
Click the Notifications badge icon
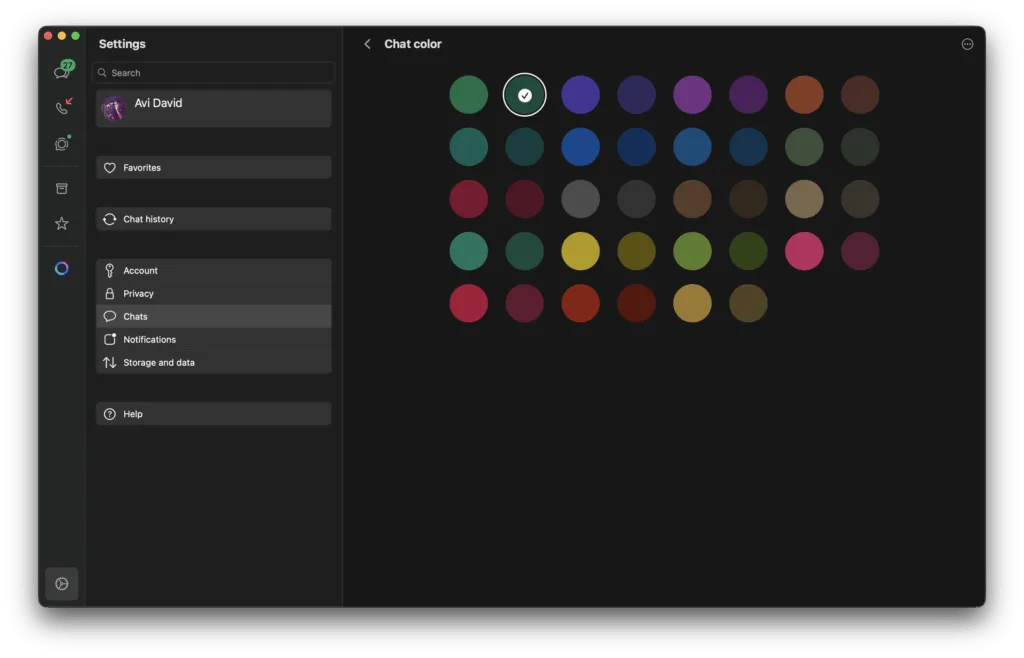point(110,339)
